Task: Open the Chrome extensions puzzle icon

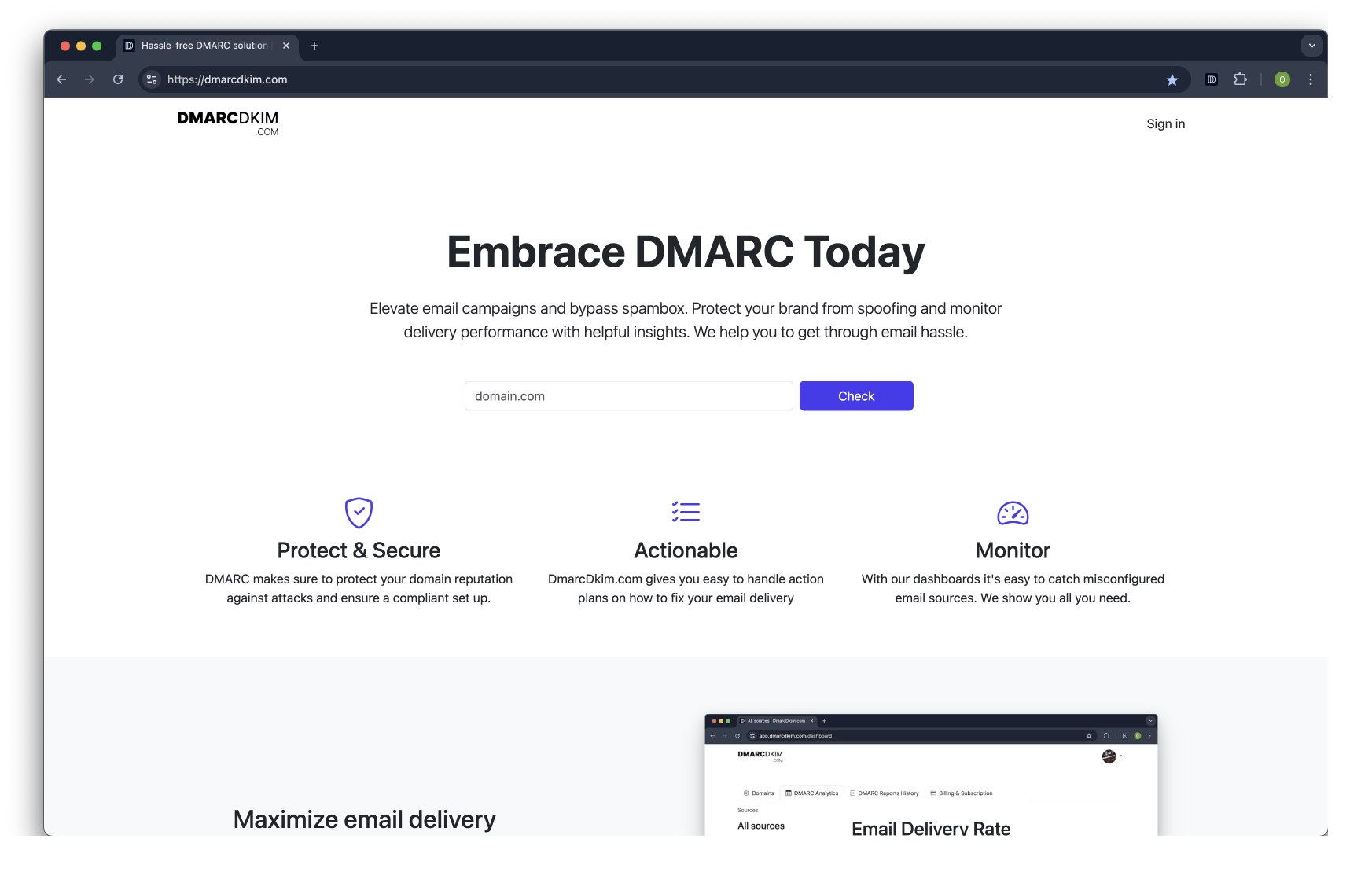Action: point(1241,79)
